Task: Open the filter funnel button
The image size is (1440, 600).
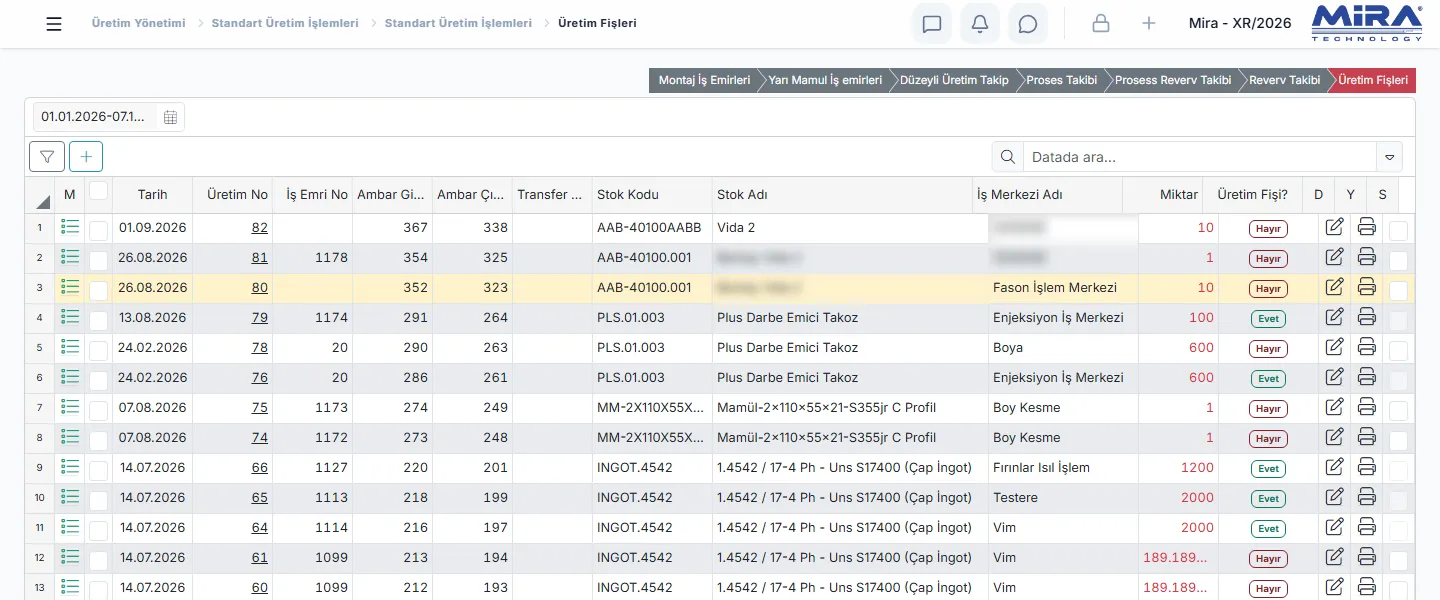Action: (x=47, y=157)
